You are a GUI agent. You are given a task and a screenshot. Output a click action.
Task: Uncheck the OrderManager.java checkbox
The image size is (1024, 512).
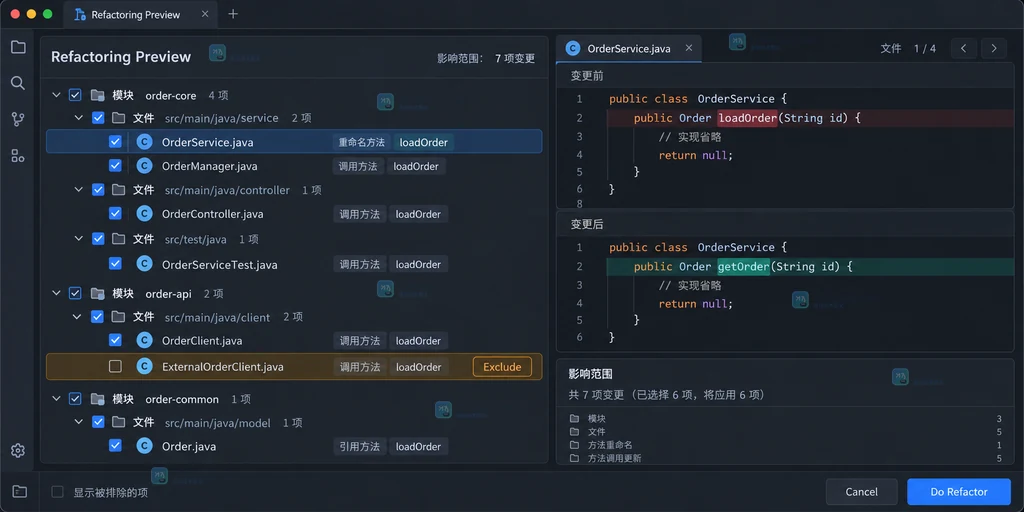coord(115,166)
